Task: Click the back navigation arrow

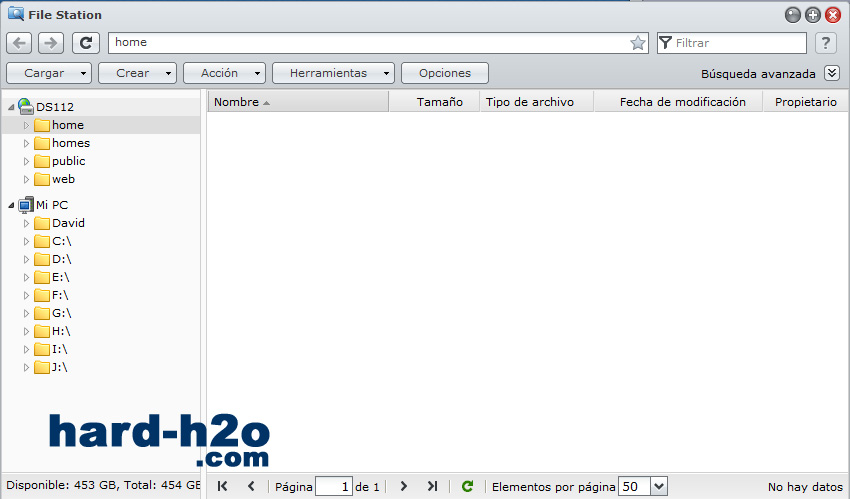Action: [20, 43]
